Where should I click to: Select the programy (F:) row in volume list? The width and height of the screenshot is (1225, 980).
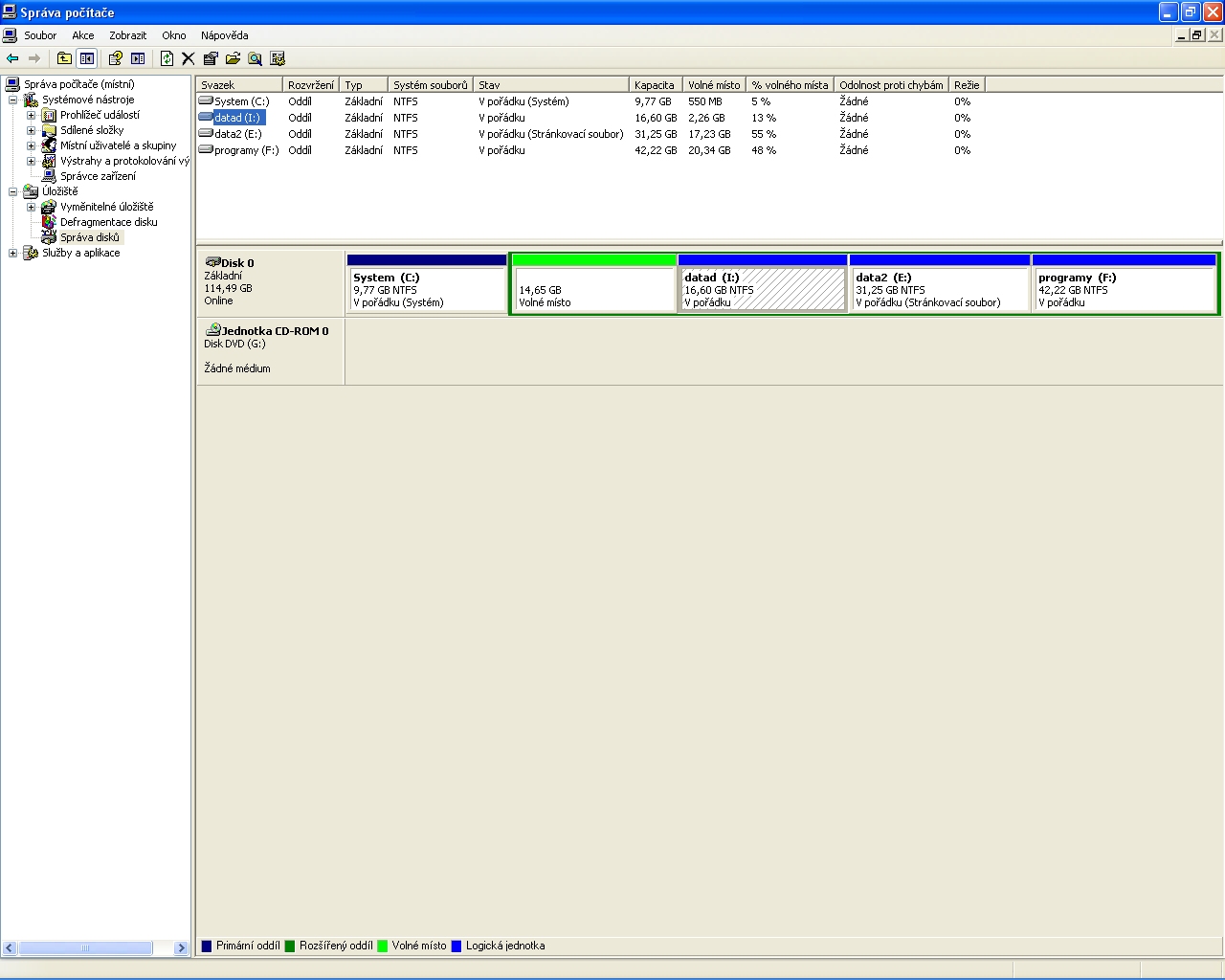(246, 150)
